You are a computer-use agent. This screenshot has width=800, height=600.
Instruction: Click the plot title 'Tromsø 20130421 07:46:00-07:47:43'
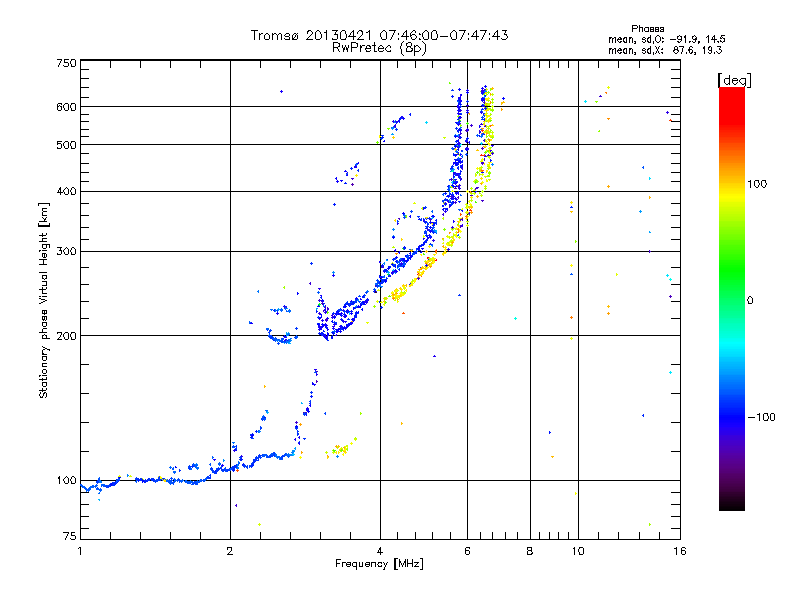point(379,35)
